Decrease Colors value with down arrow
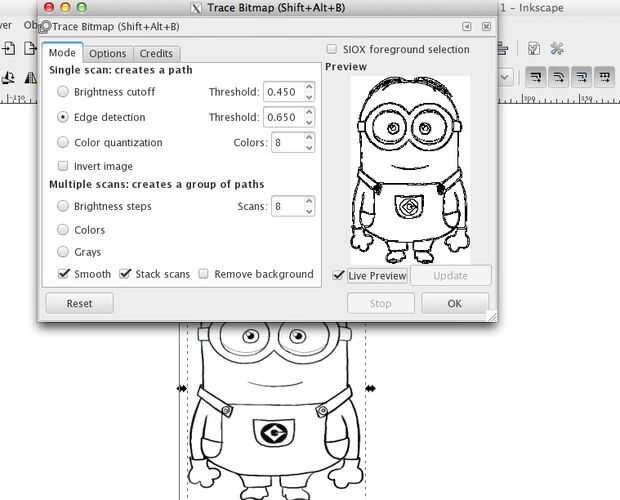 coord(309,147)
